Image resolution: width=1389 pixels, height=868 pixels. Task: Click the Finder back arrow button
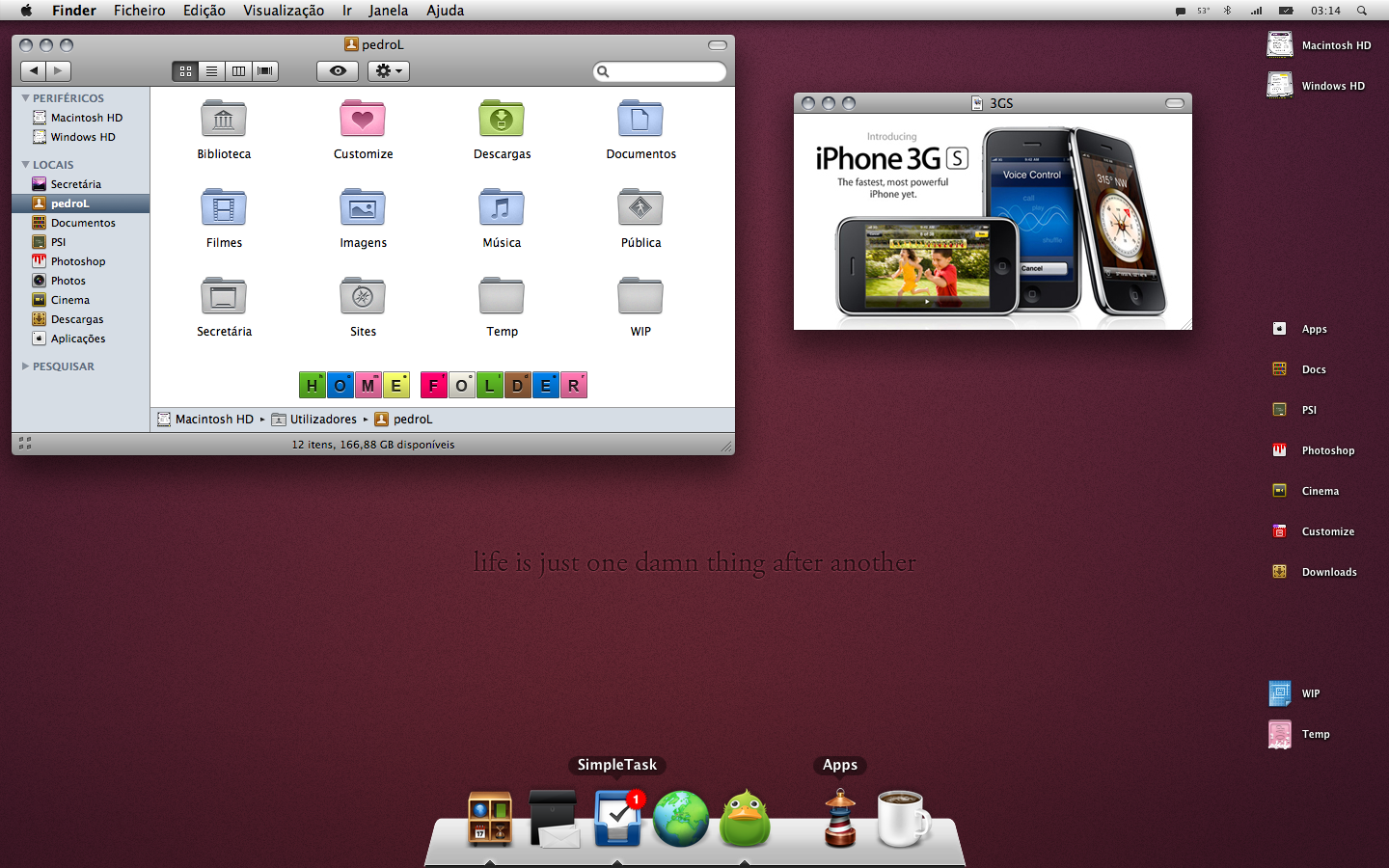pos(34,70)
